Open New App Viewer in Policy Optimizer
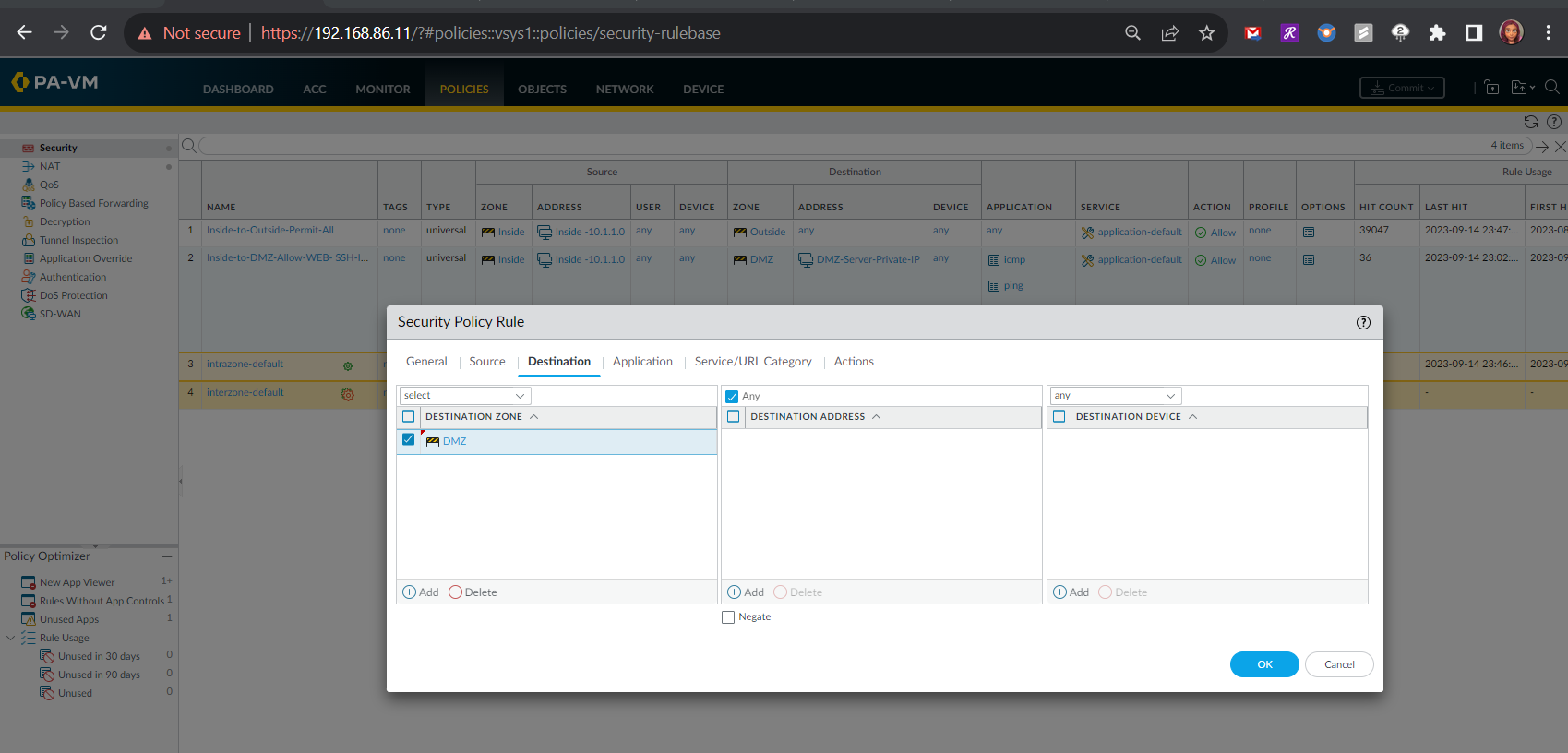 pyautogui.click(x=77, y=582)
